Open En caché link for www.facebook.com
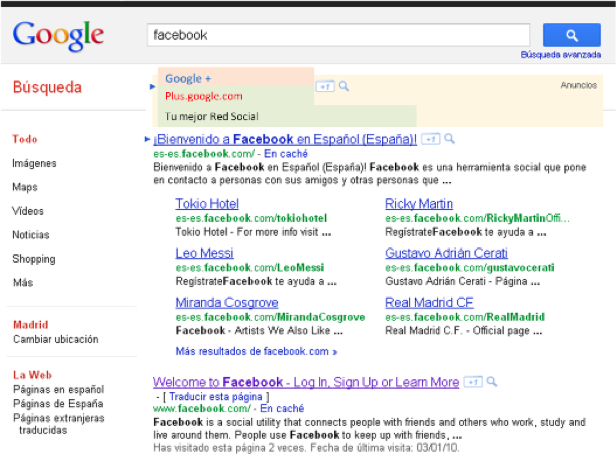The height and width of the screenshot is (457, 616). (x=282, y=409)
